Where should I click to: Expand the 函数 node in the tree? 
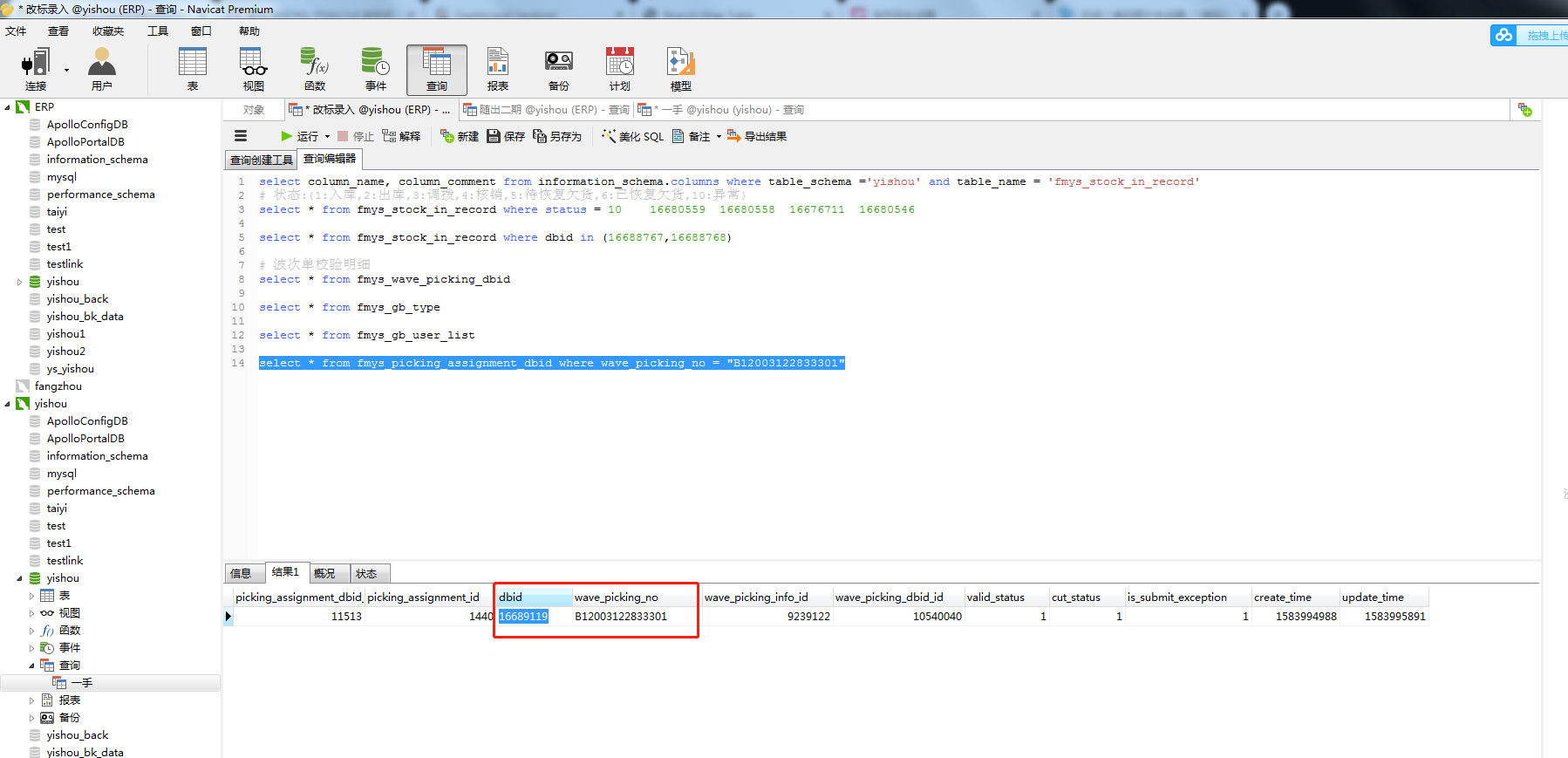click(32, 631)
